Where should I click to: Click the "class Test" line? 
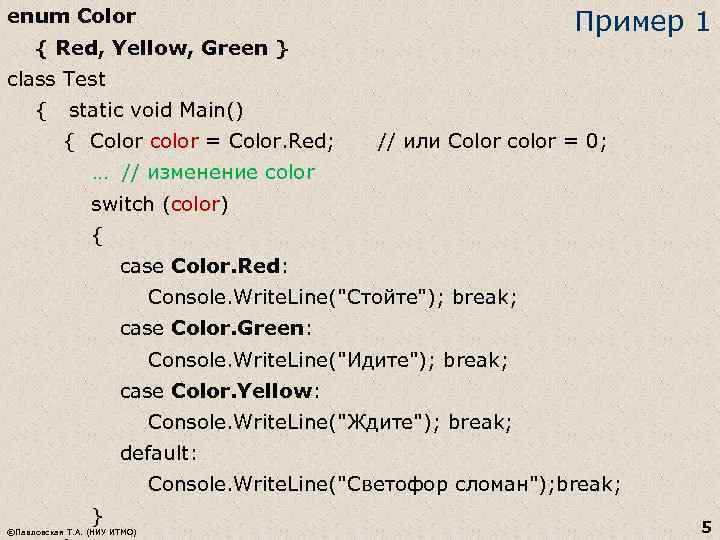coord(56,79)
